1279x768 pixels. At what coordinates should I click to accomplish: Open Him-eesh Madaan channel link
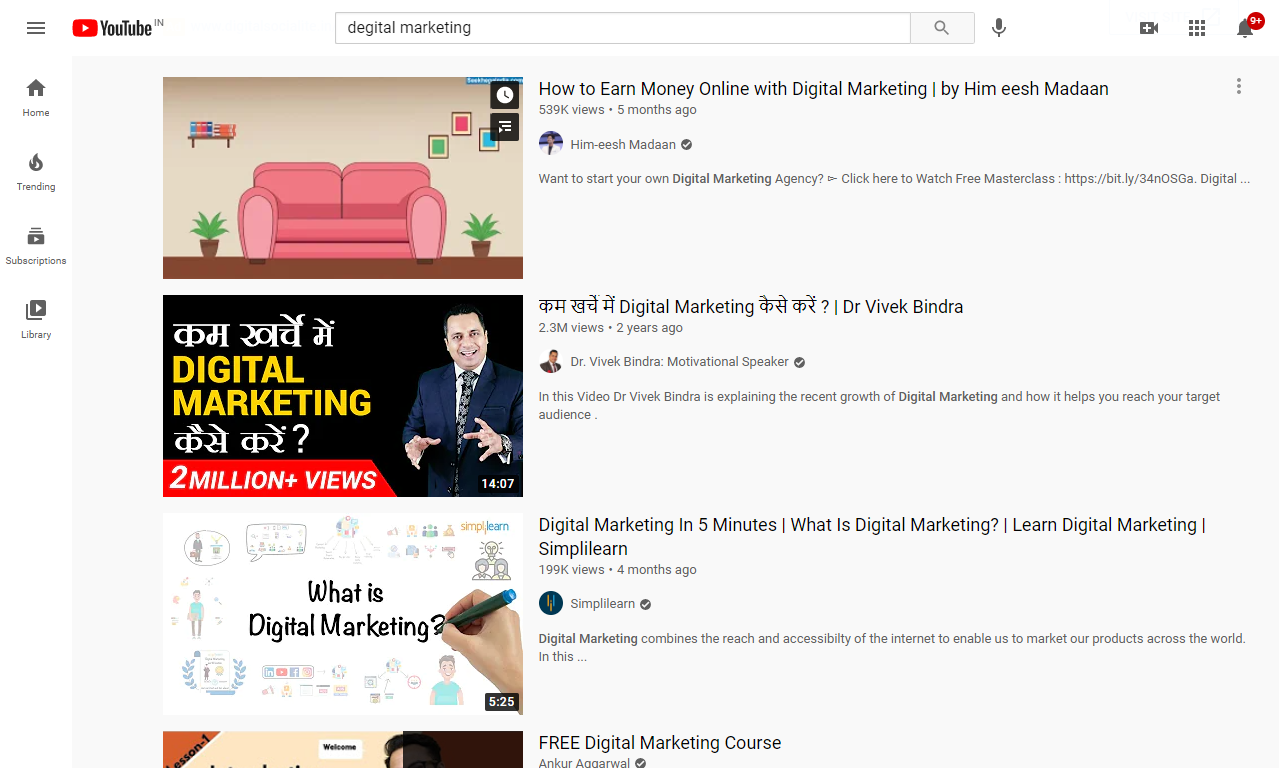pos(623,144)
